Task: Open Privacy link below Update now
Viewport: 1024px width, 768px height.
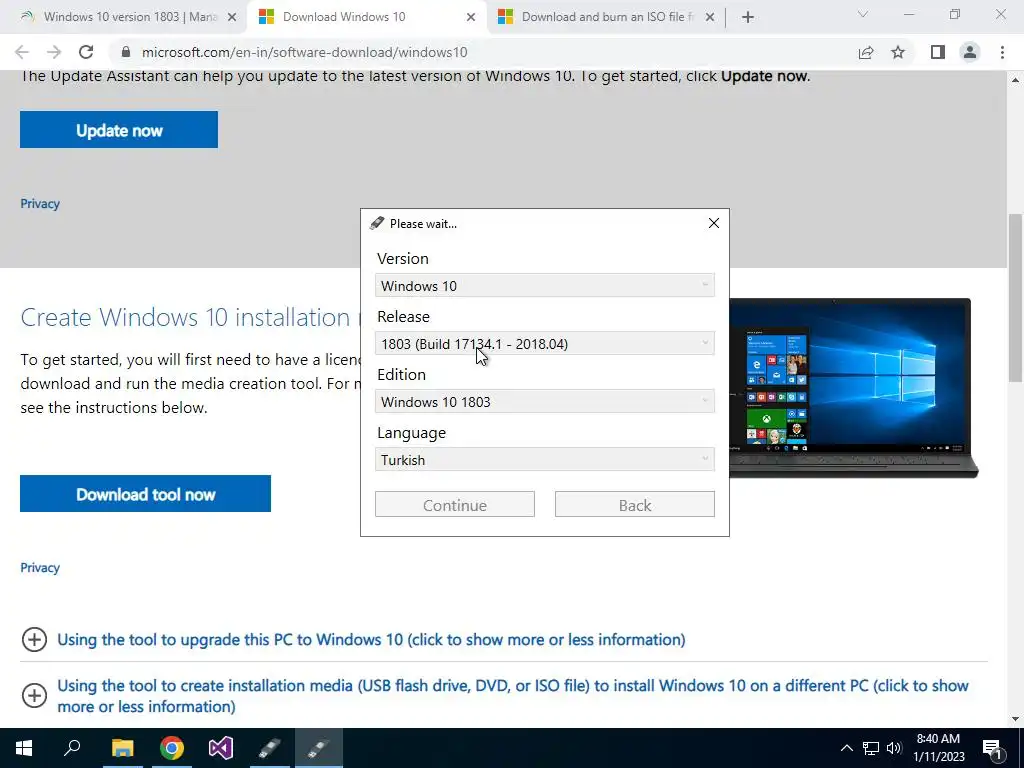Action: (40, 204)
